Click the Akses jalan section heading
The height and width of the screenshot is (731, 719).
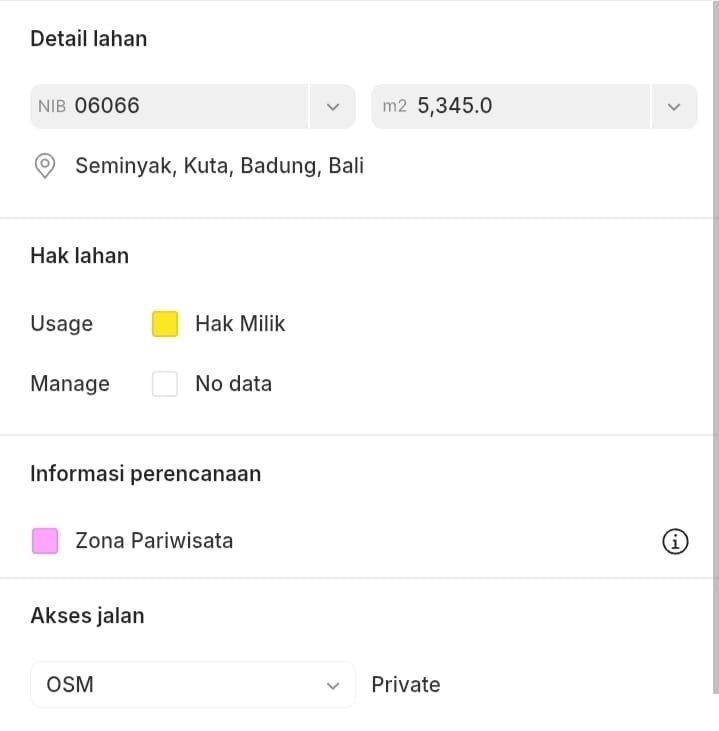coord(87,616)
